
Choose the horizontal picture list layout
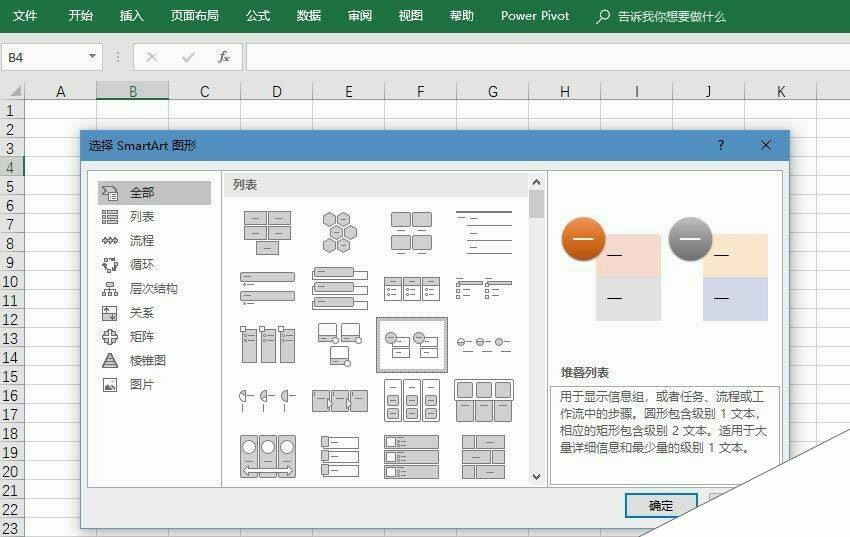pos(484,401)
